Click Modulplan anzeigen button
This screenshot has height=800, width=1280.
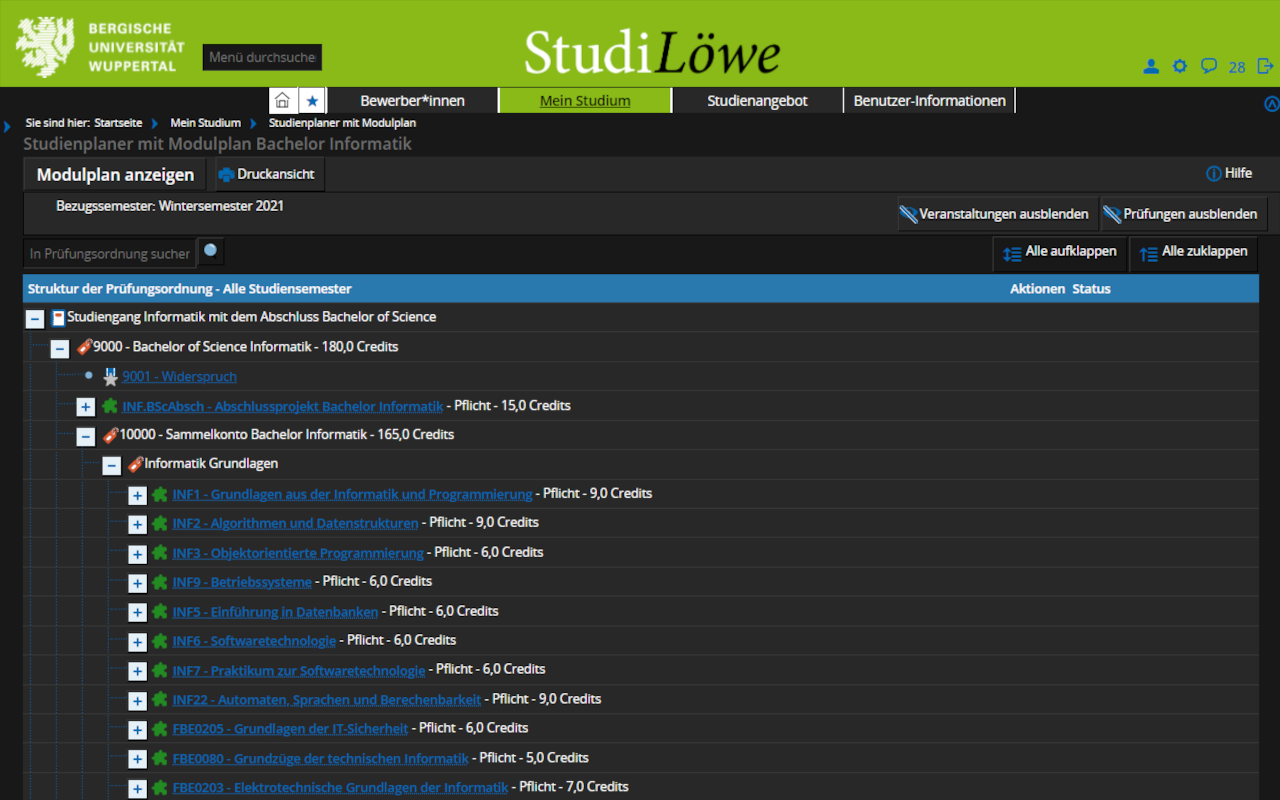coord(116,175)
